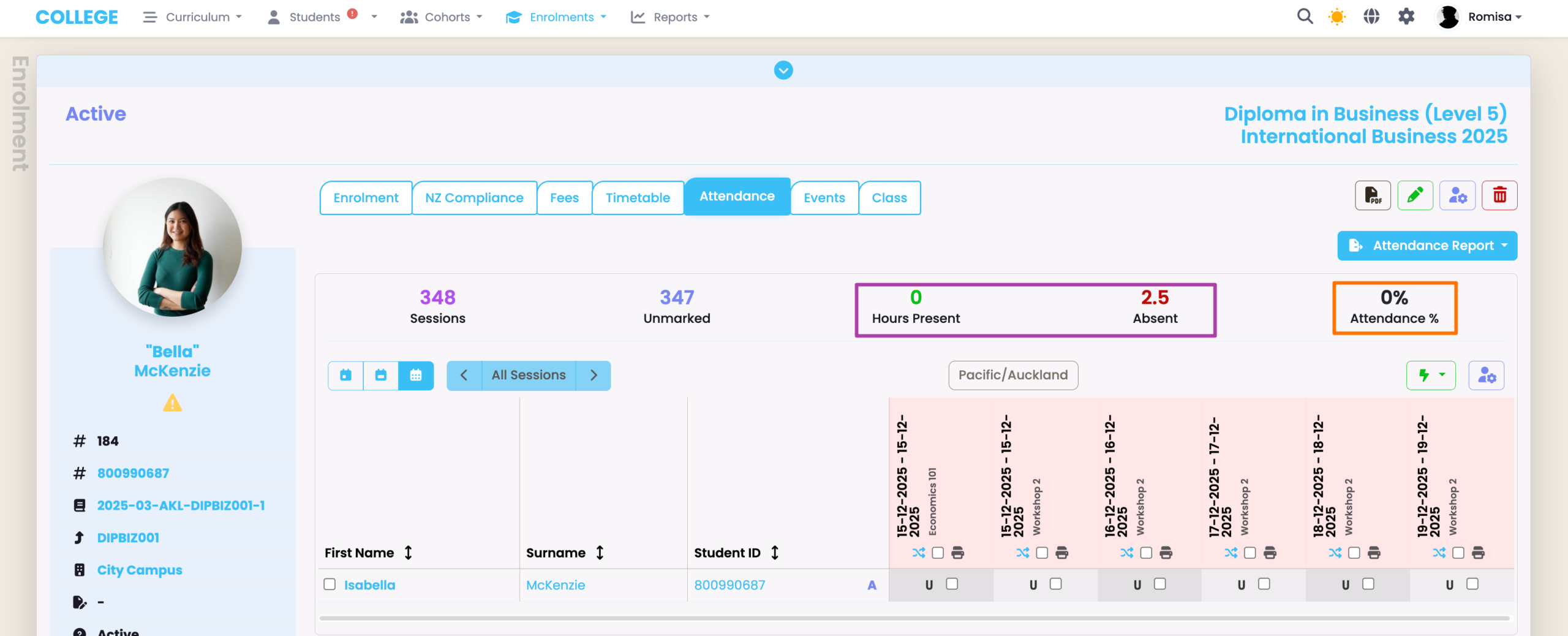Open the City Campus link
Screen dimensions: 1568x636
tap(140, 570)
